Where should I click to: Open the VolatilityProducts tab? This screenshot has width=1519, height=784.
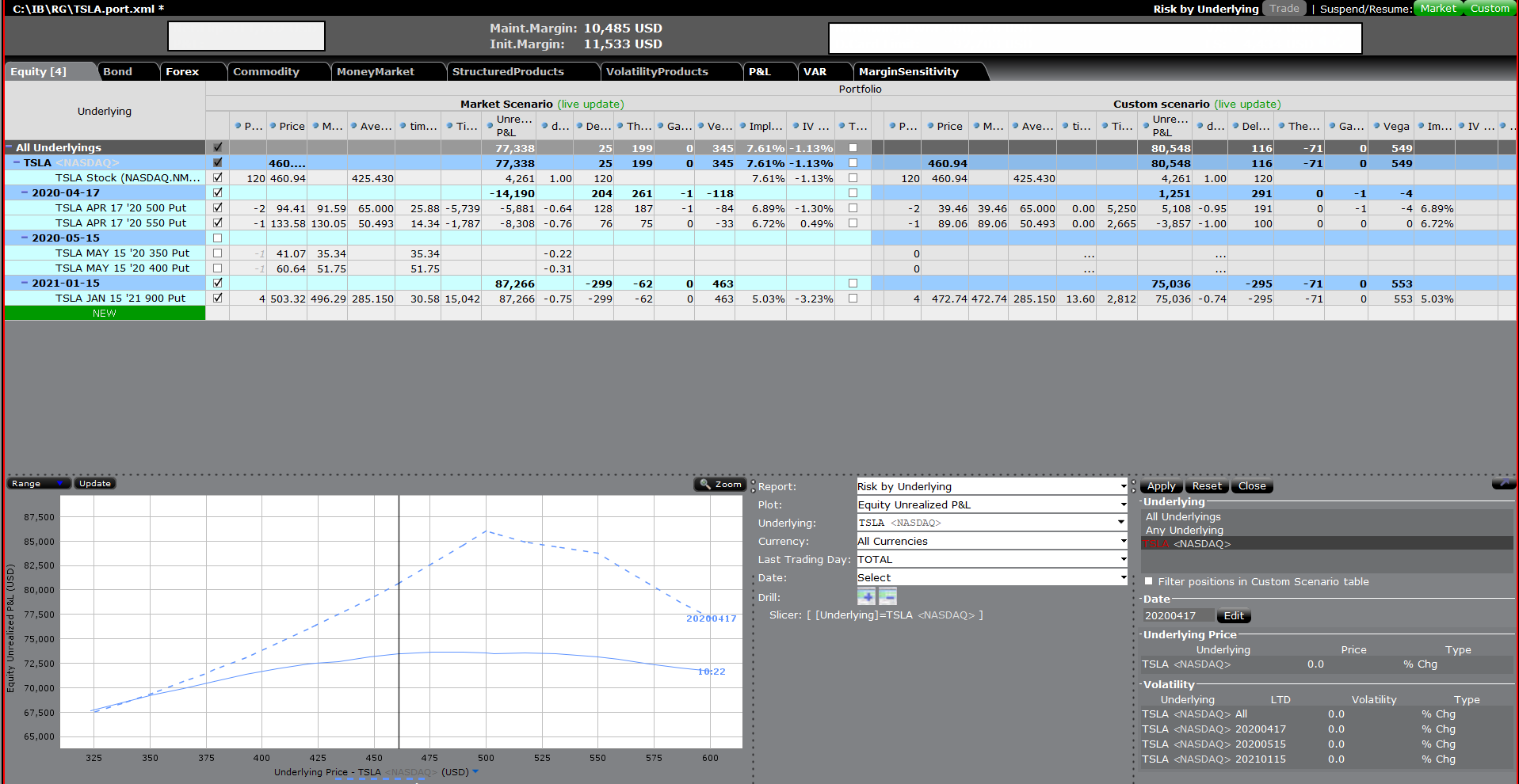(x=670, y=71)
